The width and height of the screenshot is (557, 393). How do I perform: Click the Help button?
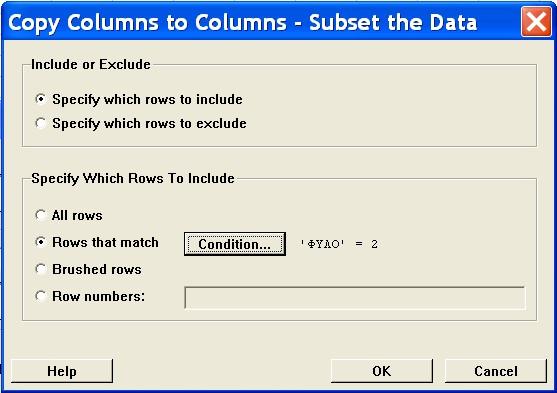(62, 371)
